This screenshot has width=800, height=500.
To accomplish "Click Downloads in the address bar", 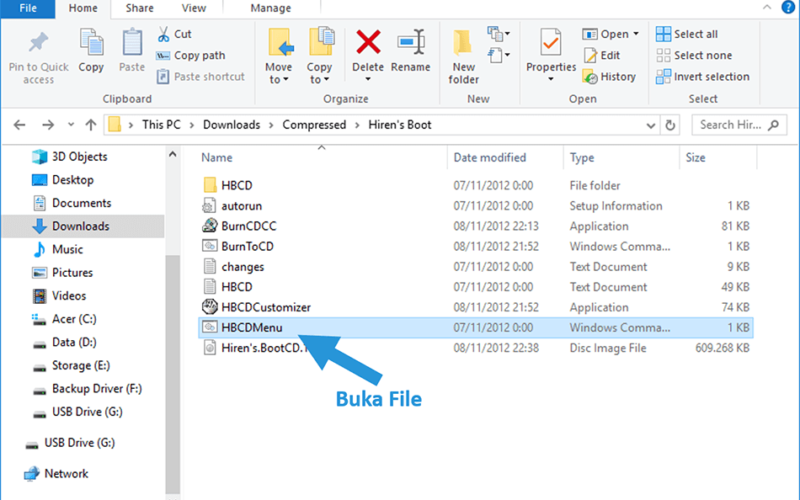I will (x=232, y=125).
